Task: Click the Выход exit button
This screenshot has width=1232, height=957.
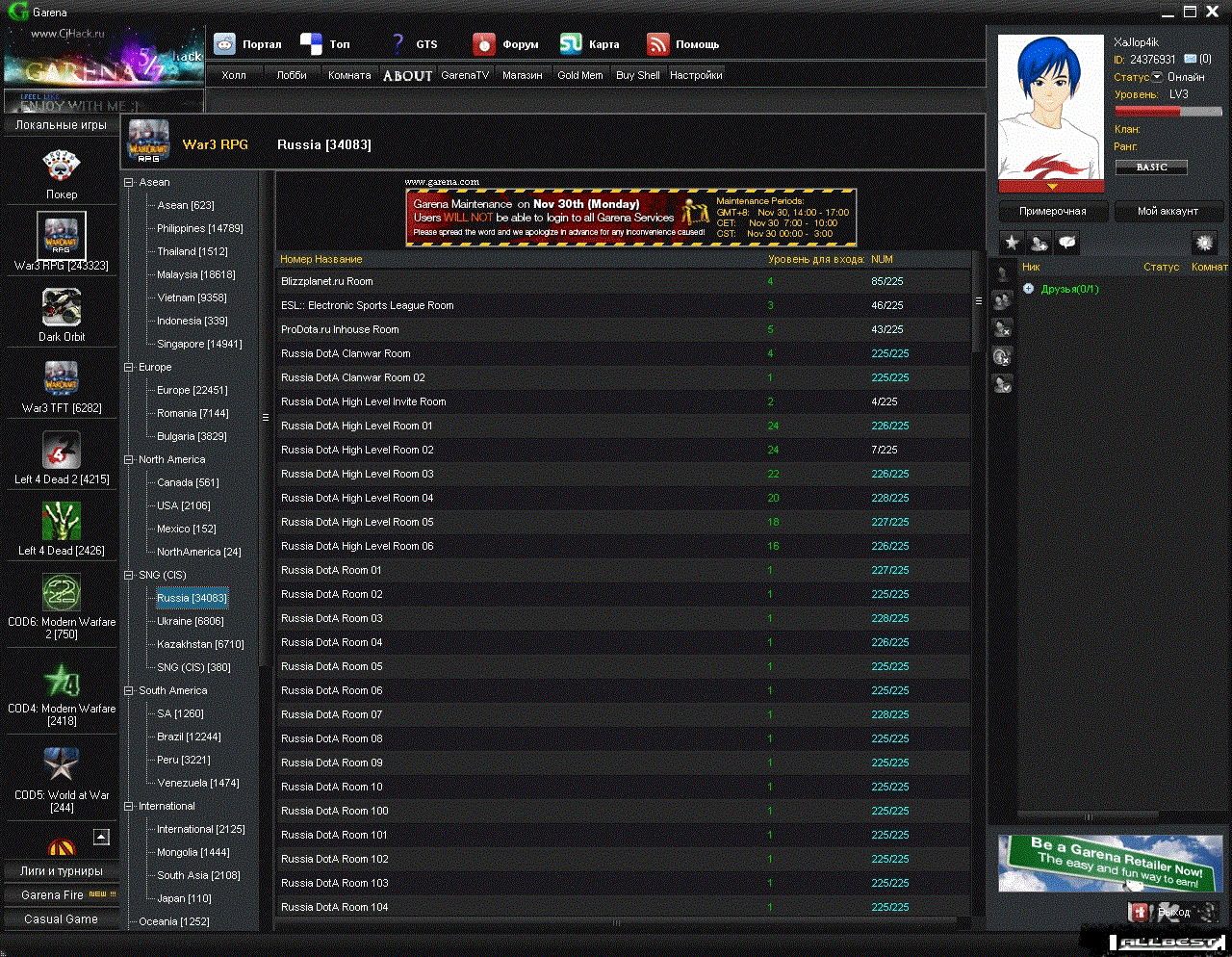Action: click(x=1174, y=912)
